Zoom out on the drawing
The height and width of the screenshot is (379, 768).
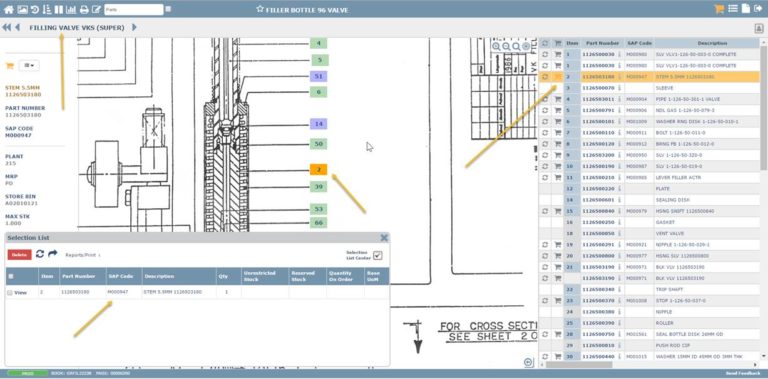(506, 47)
